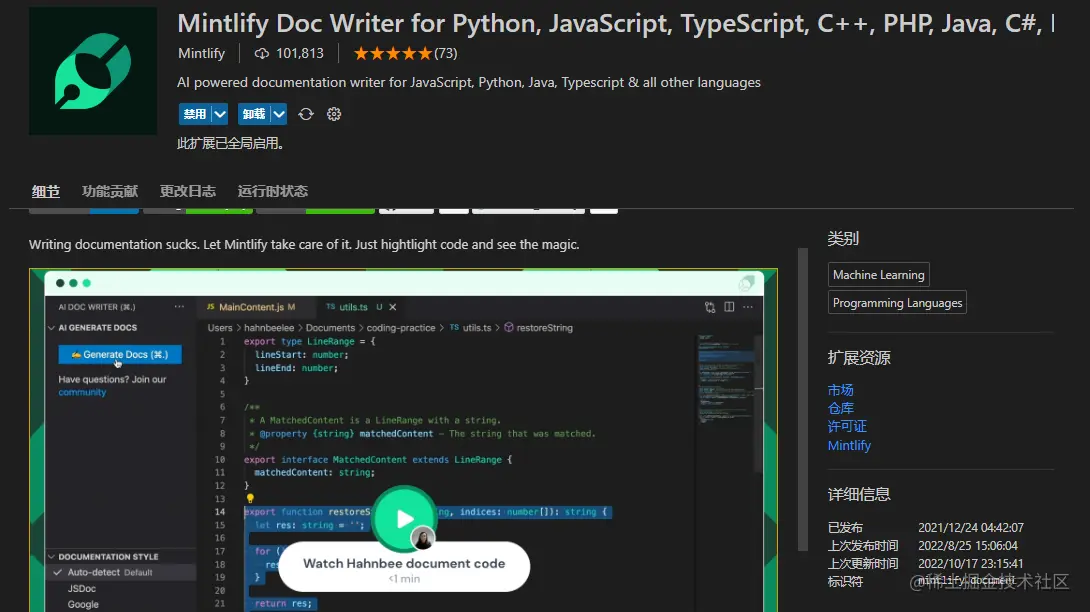Click Generate Docs button in preview
Screen dimensions: 1090x612
point(120,355)
